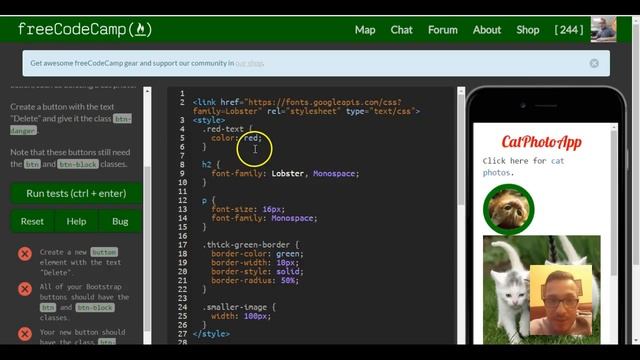The width and height of the screenshot is (640, 360).
Task: Follow the 'our shop' banner link
Action: pyautogui.click(x=249, y=63)
